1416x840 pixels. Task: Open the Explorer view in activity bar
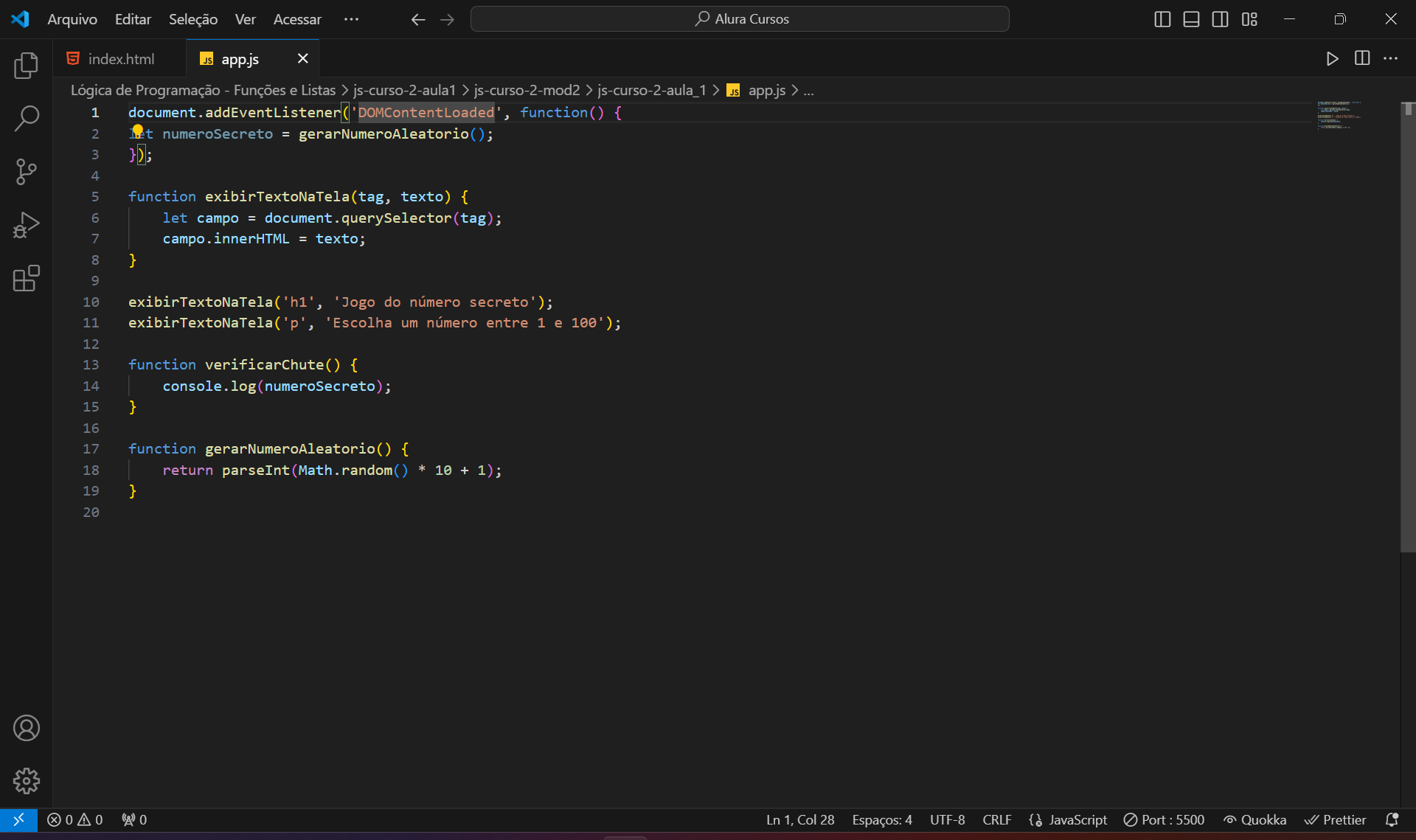pos(26,66)
